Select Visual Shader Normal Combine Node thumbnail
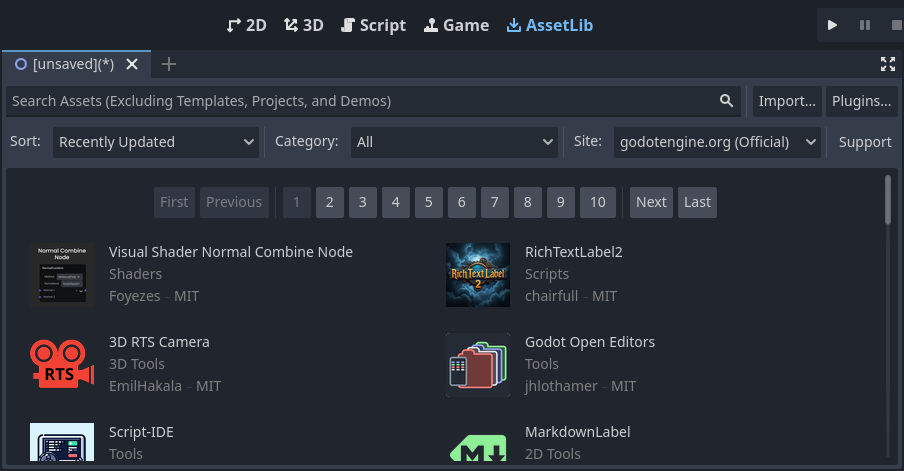904x471 pixels. [x=62, y=275]
